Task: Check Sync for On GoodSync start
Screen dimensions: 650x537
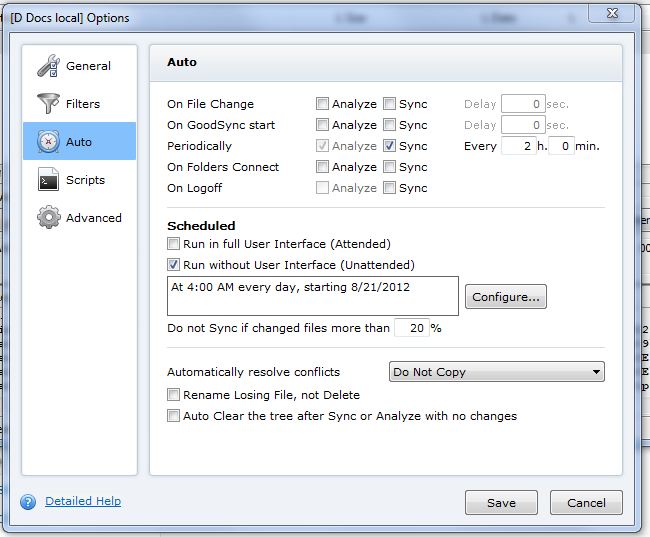Action: coord(389,124)
